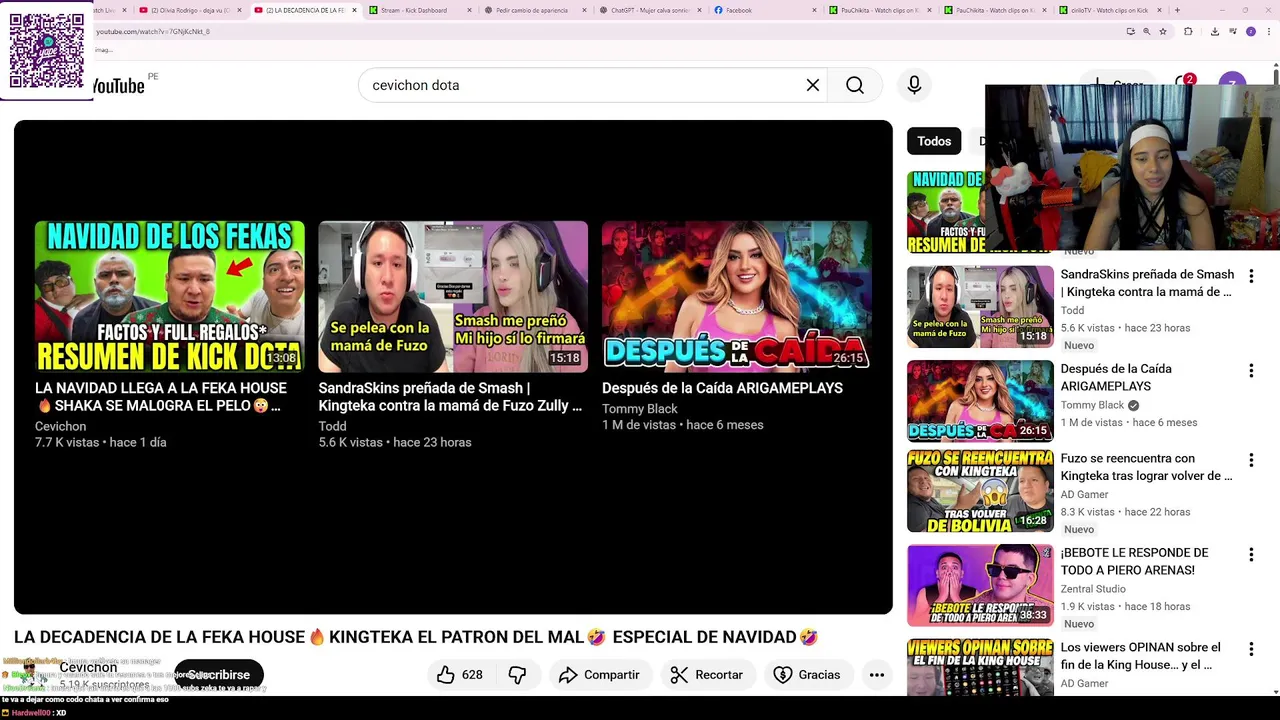Bookmark this page with the star icon
Screen dimensions: 1280x720
coord(1163,31)
